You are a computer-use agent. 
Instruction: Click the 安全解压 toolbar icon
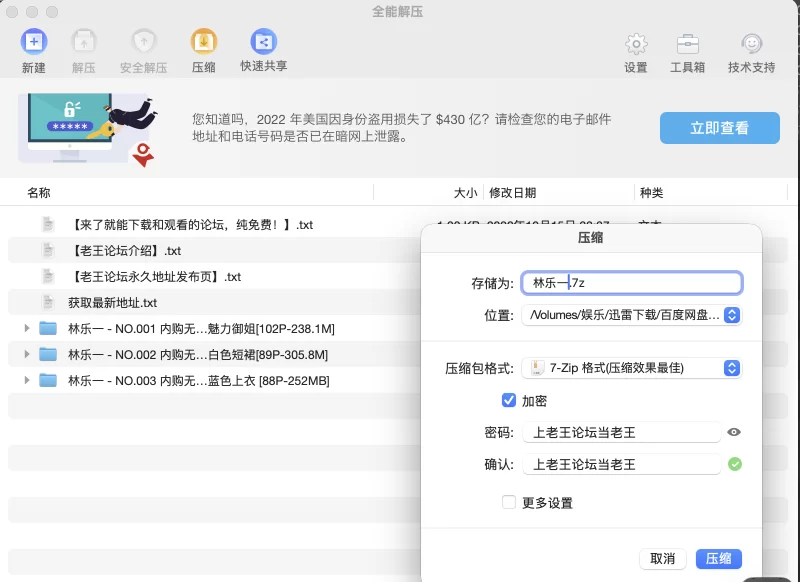point(143,42)
